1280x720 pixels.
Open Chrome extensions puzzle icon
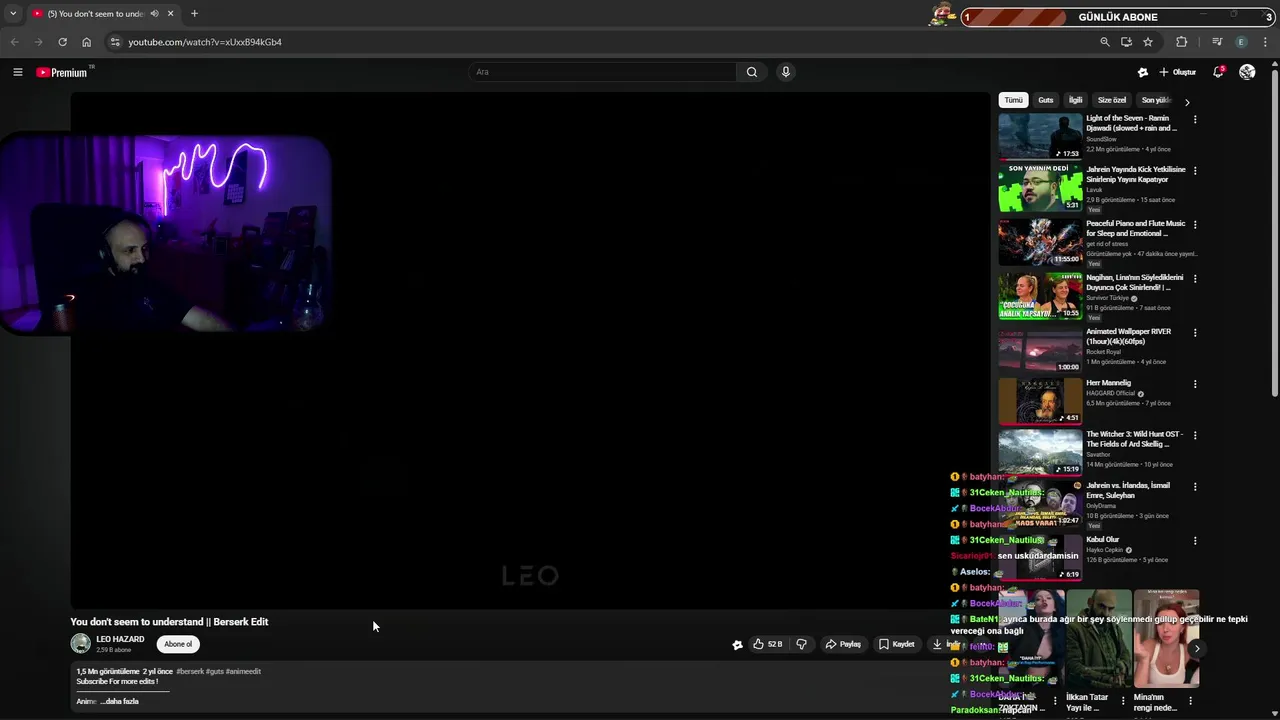[x=1182, y=42]
